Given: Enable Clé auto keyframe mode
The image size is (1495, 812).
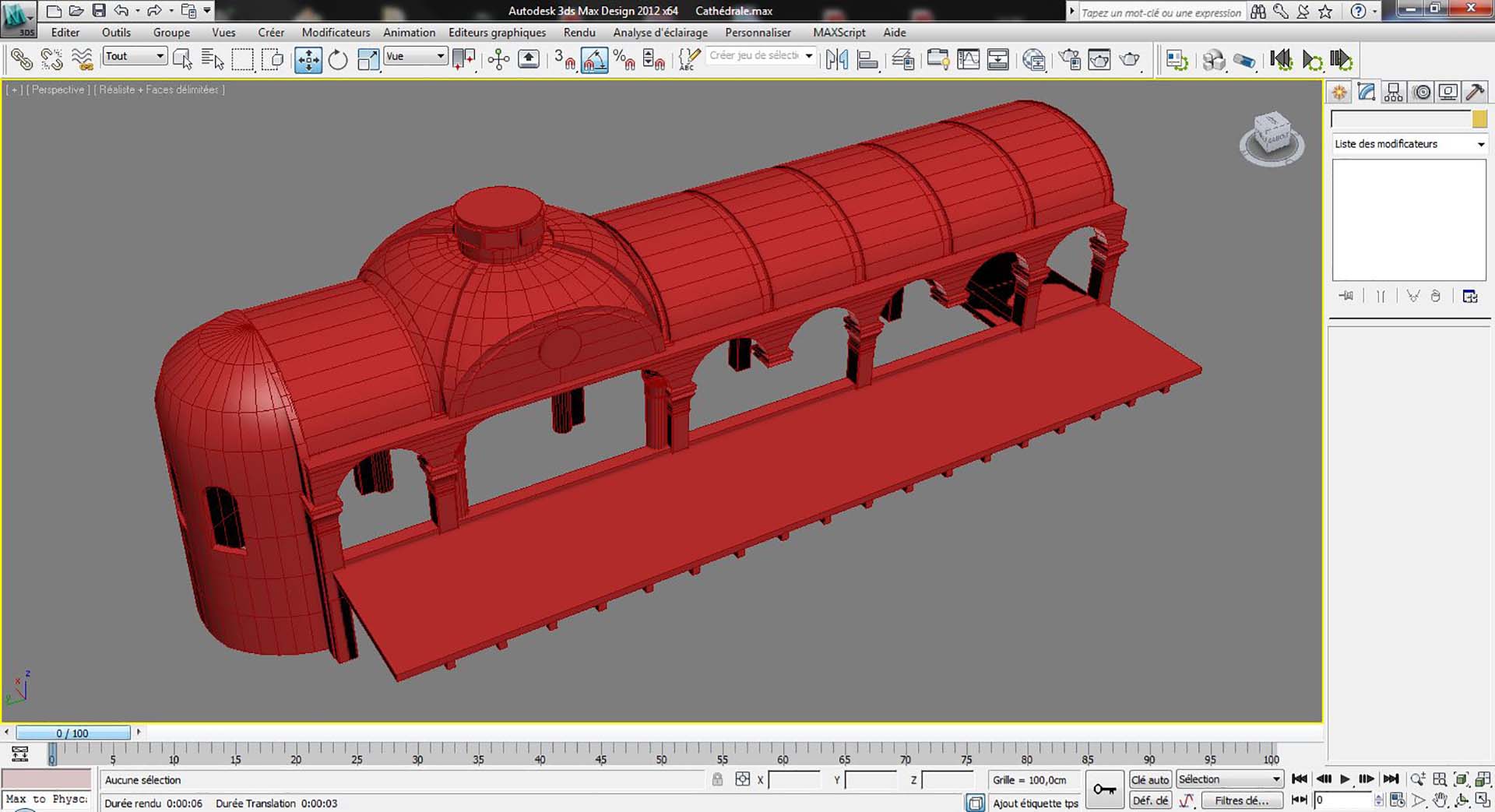Looking at the screenshot, I should click(x=1149, y=779).
